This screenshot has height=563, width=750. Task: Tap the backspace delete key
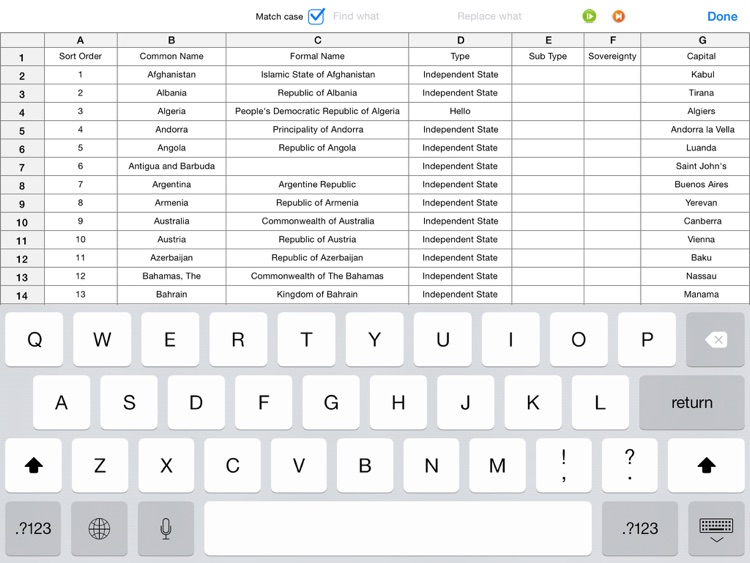click(715, 340)
